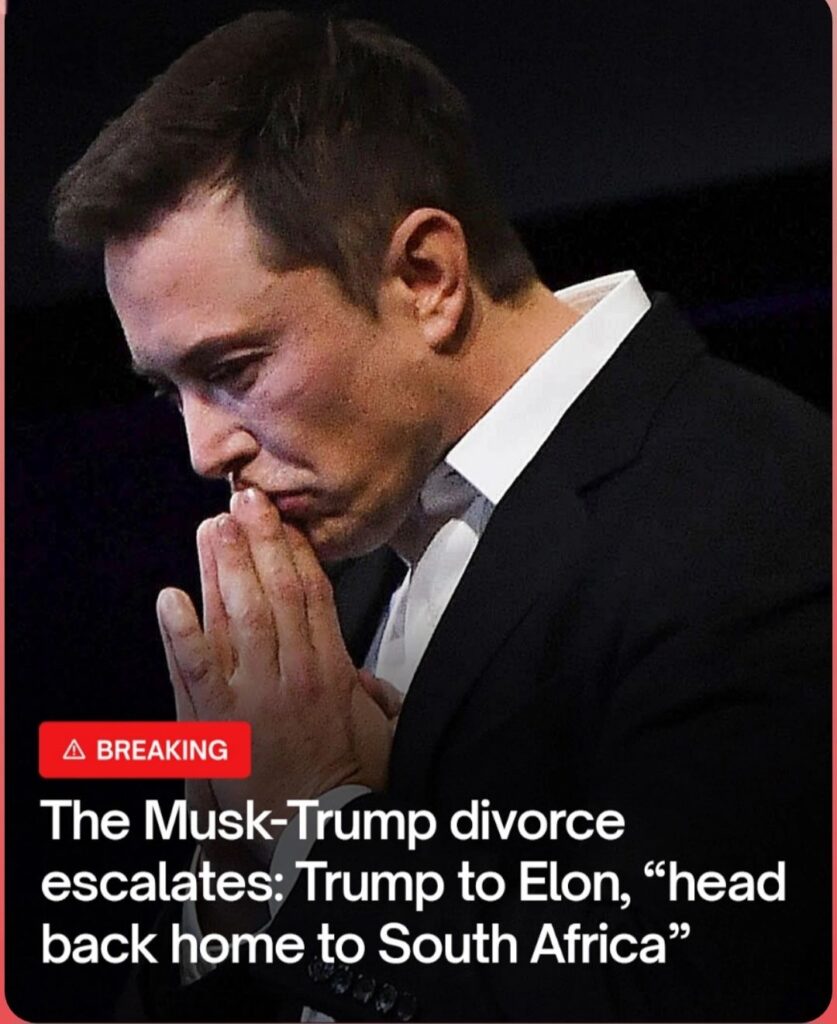The image size is (837, 1024).
Task: Click the word "divorce" in the headline
Action: 536,820
